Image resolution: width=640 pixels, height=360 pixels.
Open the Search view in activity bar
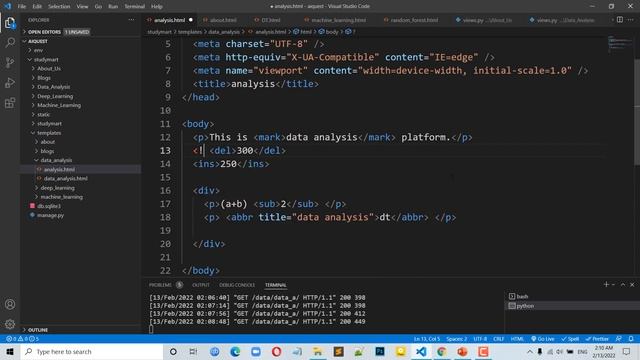tap(10, 42)
